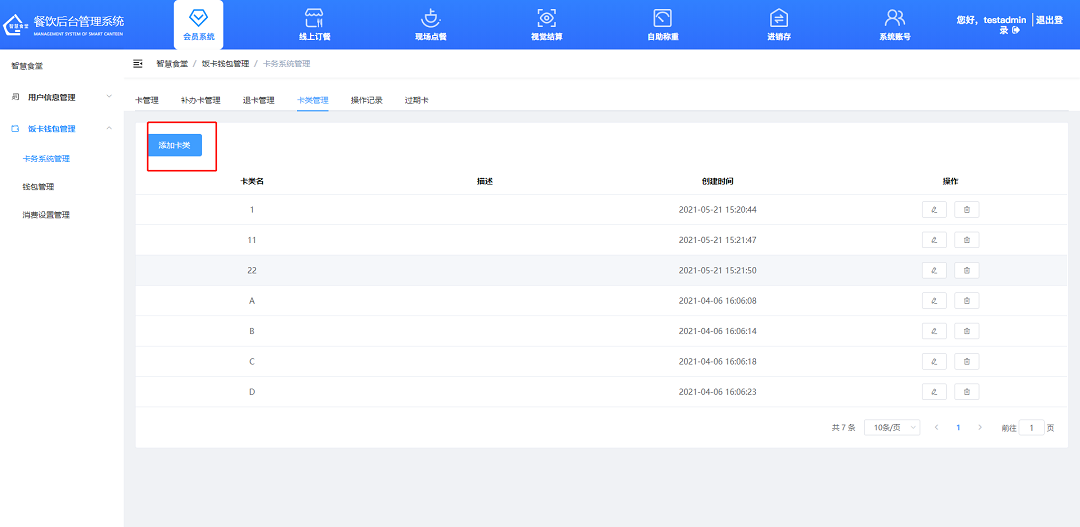Click the 前往 page number input field

pyautogui.click(x=1032, y=427)
